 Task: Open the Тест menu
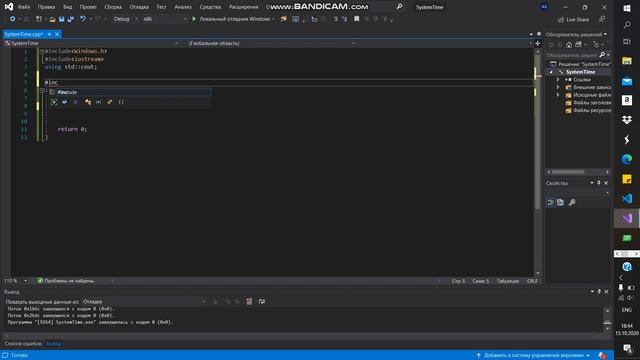161,7
